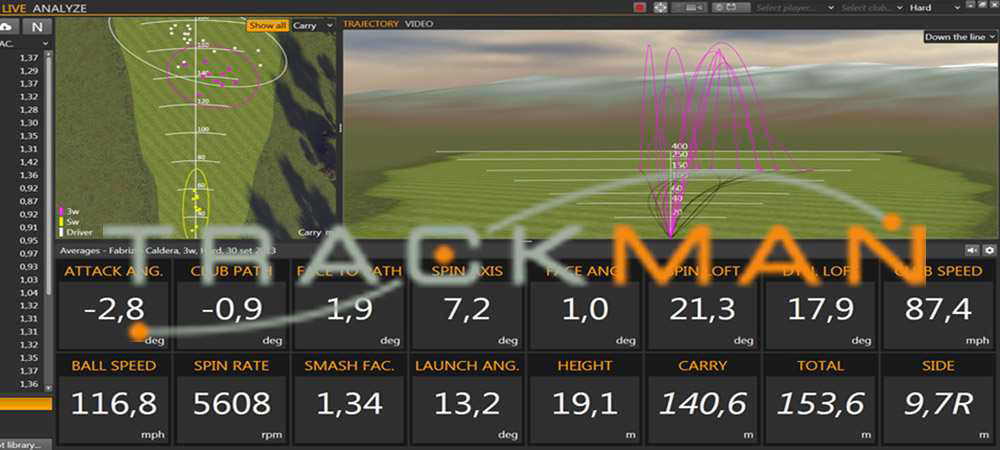Select the SPIN AXIS data tile
The image size is (1000, 450).
click(x=466, y=303)
